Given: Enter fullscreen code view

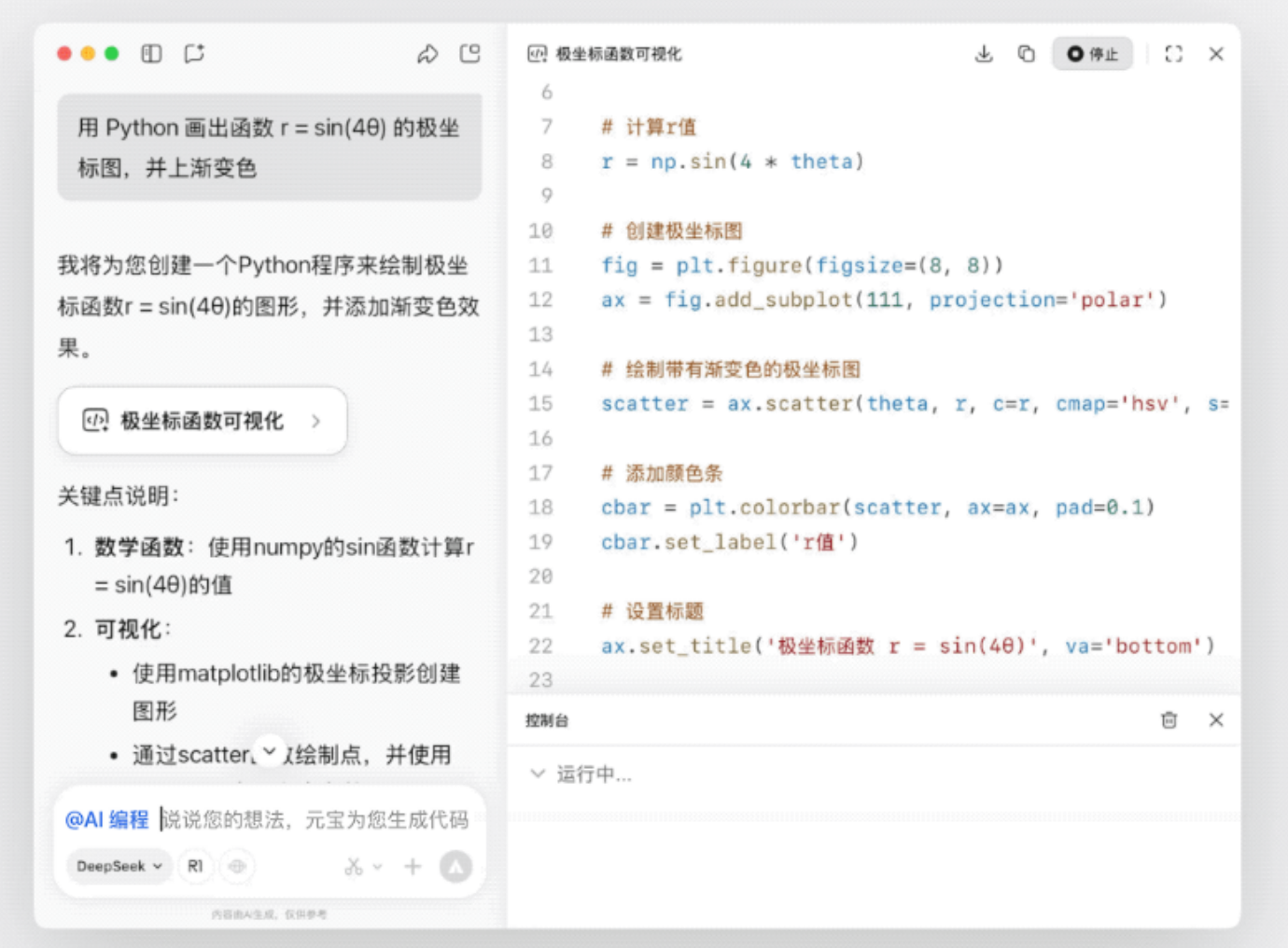Looking at the screenshot, I should pyautogui.click(x=1173, y=54).
